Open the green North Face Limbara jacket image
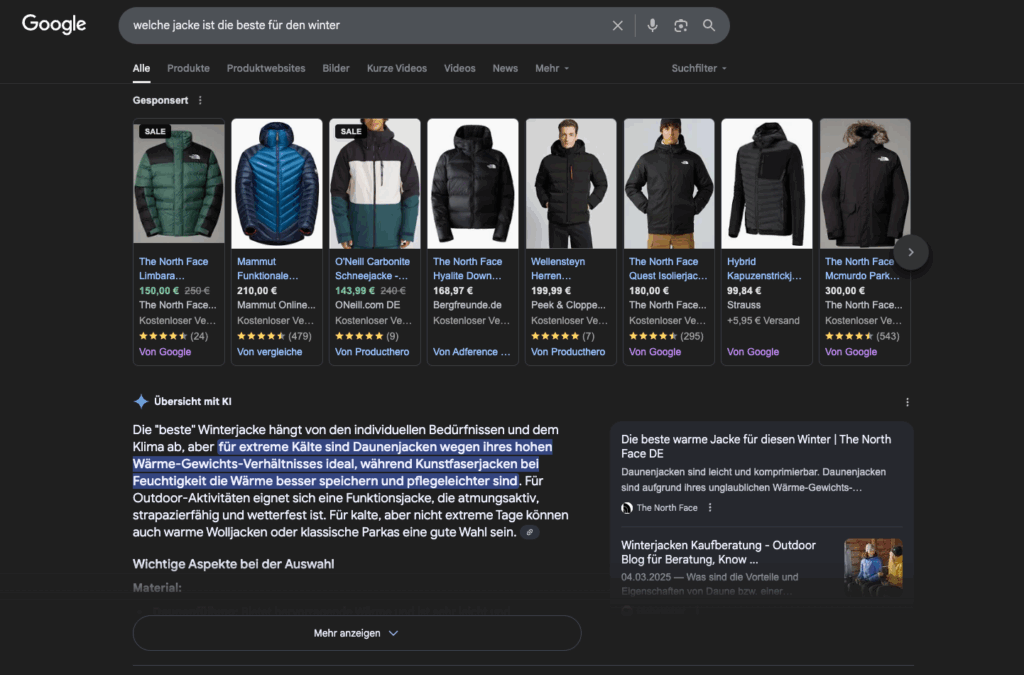Image resolution: width=1024 pixels, height=675 pixels. pos(178,183)
